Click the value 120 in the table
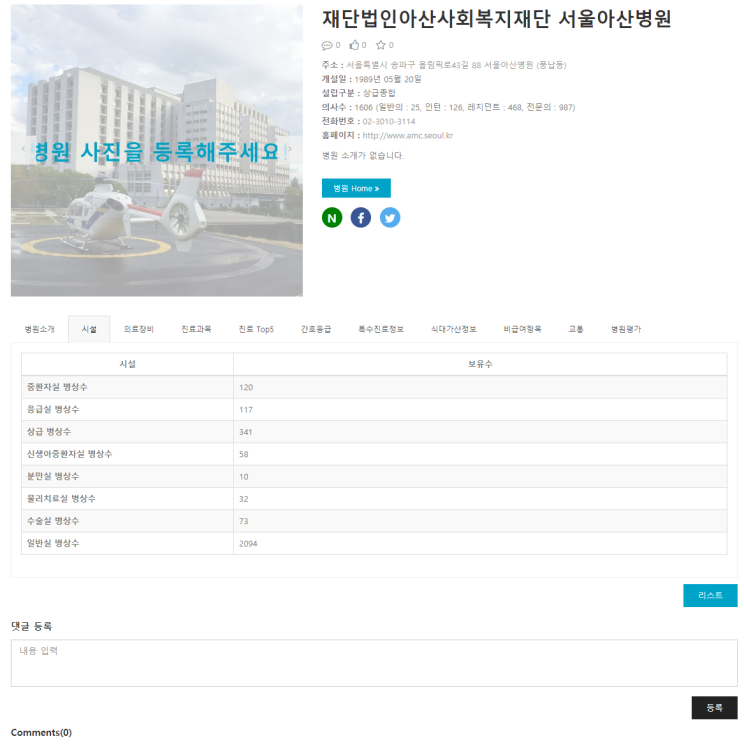The width and height of the screenshot is (744, 744). click(246, 388)
